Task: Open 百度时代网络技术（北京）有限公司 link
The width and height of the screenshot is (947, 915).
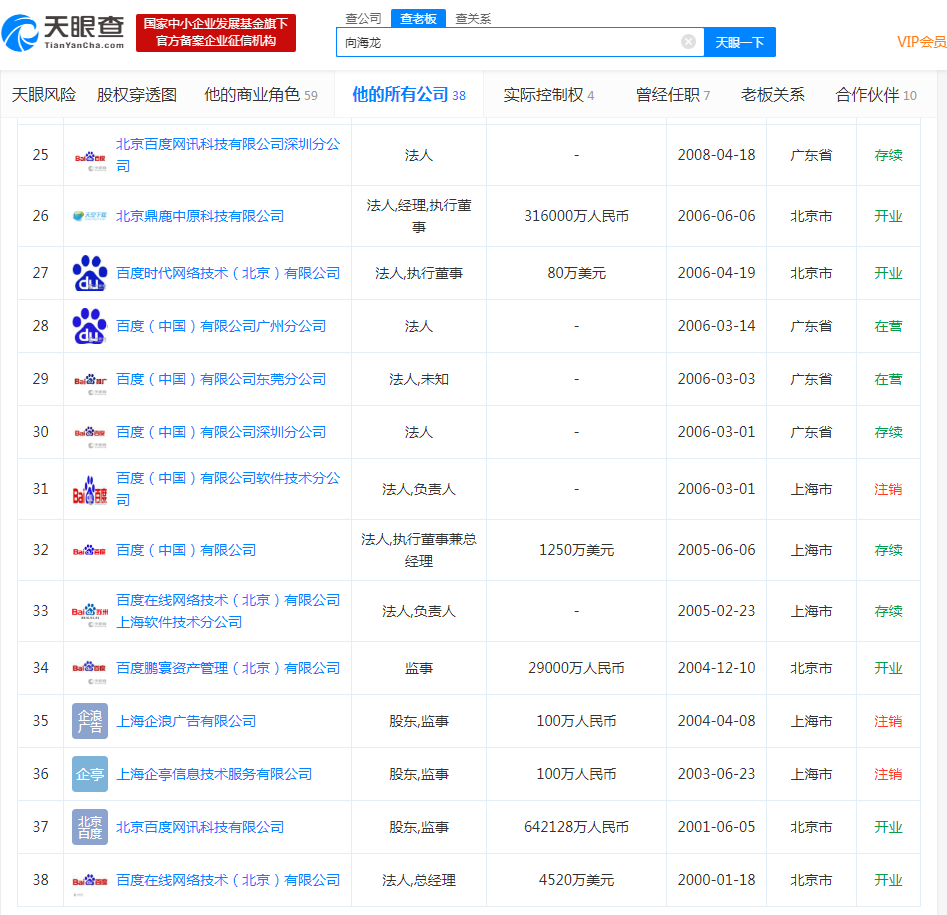Action: pyautogui.click(x=228, y=273)
